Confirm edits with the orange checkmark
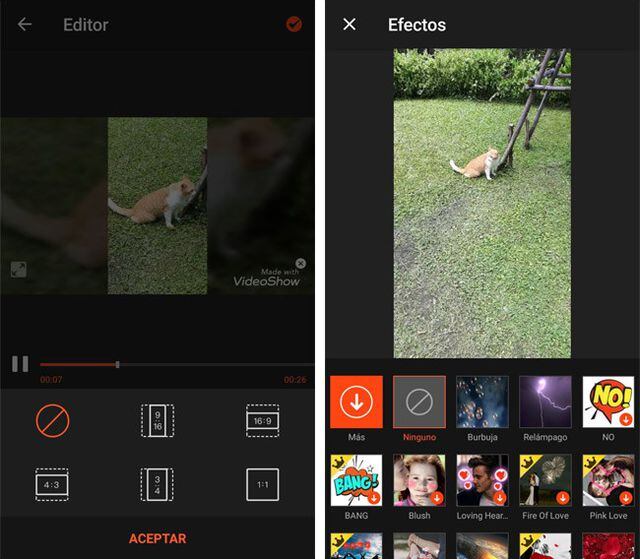This screenshot has height=559, width=640. click(x=294, y=24)
